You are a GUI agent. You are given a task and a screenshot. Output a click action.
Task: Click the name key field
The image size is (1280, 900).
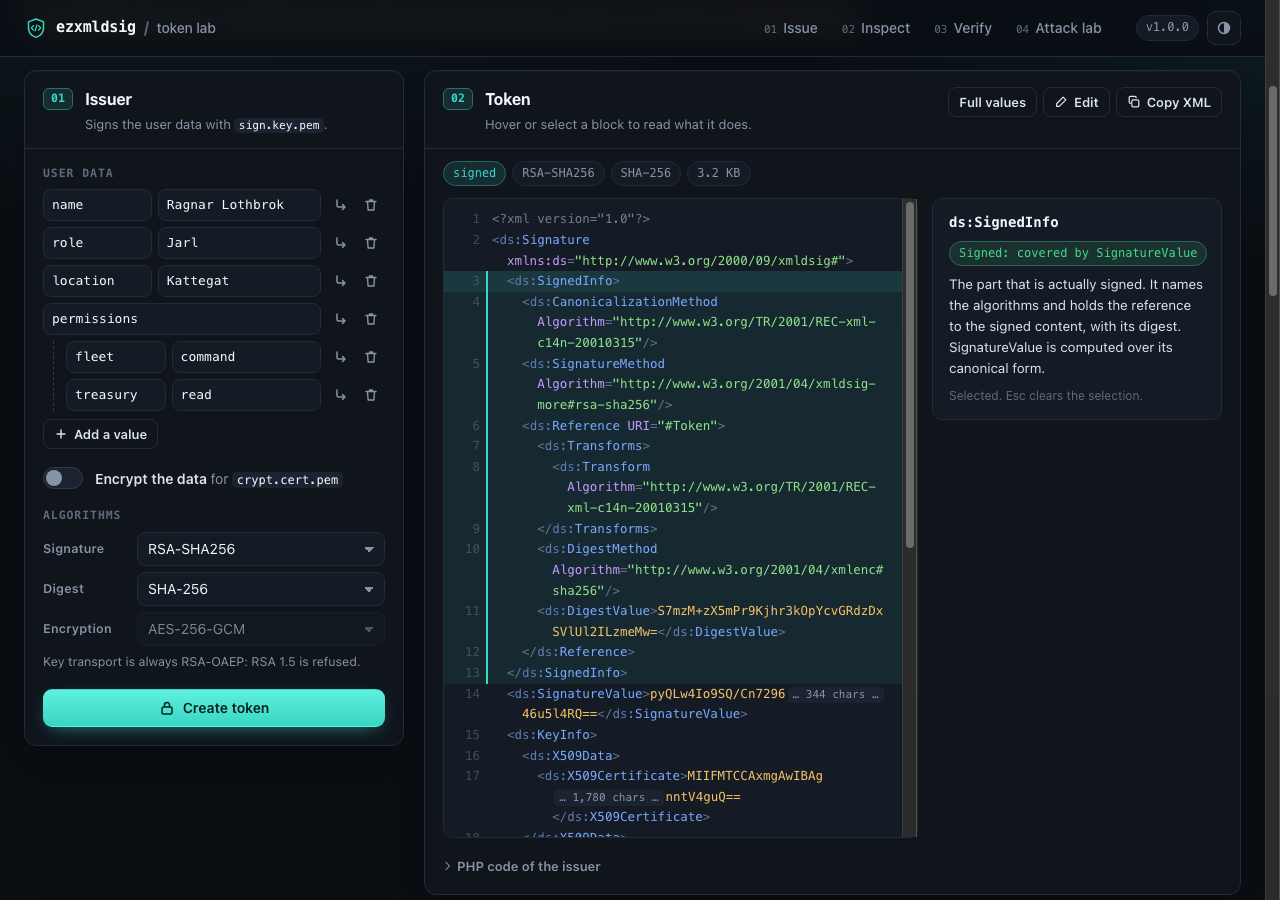(97, 205)
